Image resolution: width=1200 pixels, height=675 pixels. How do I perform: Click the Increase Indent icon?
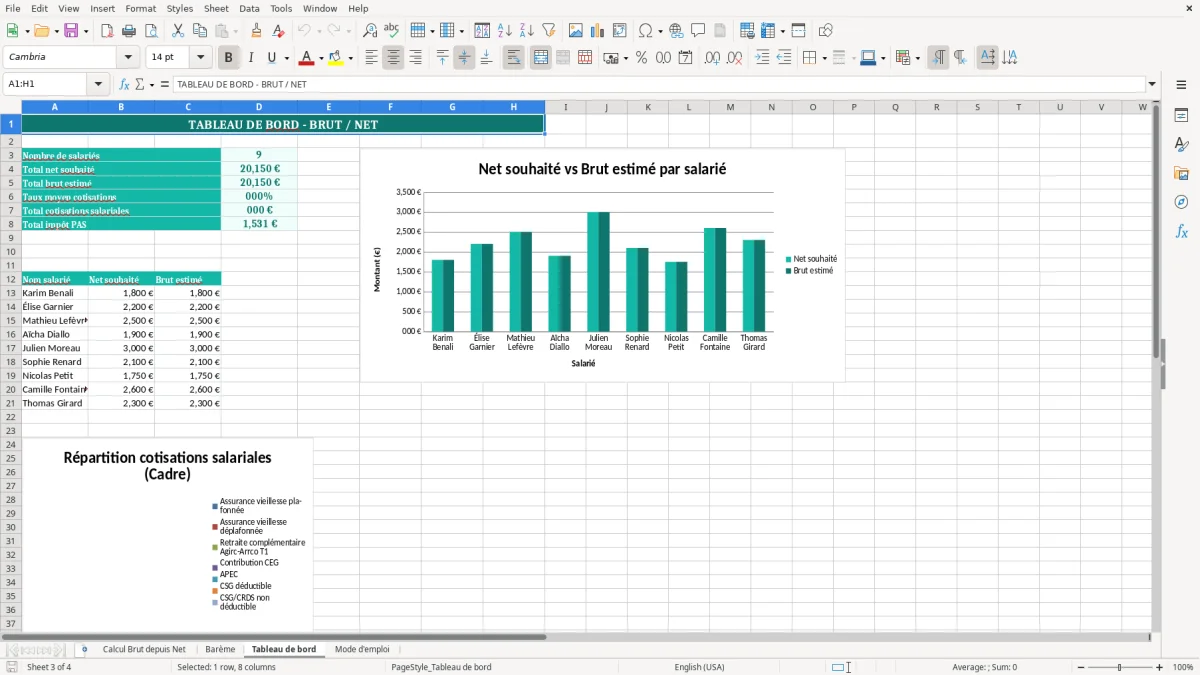(762, 58)
